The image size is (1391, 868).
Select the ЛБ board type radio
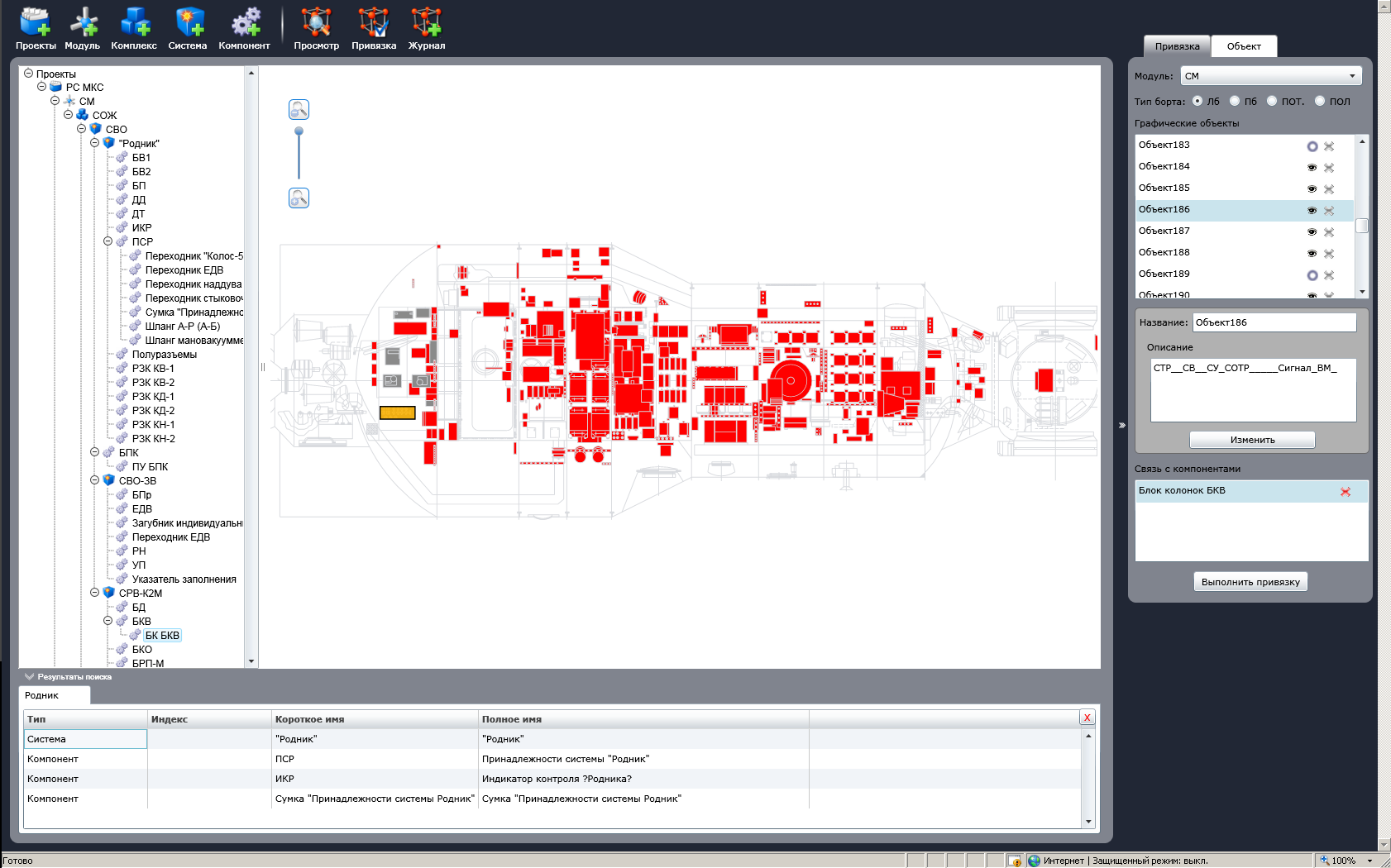[1197, 101]
